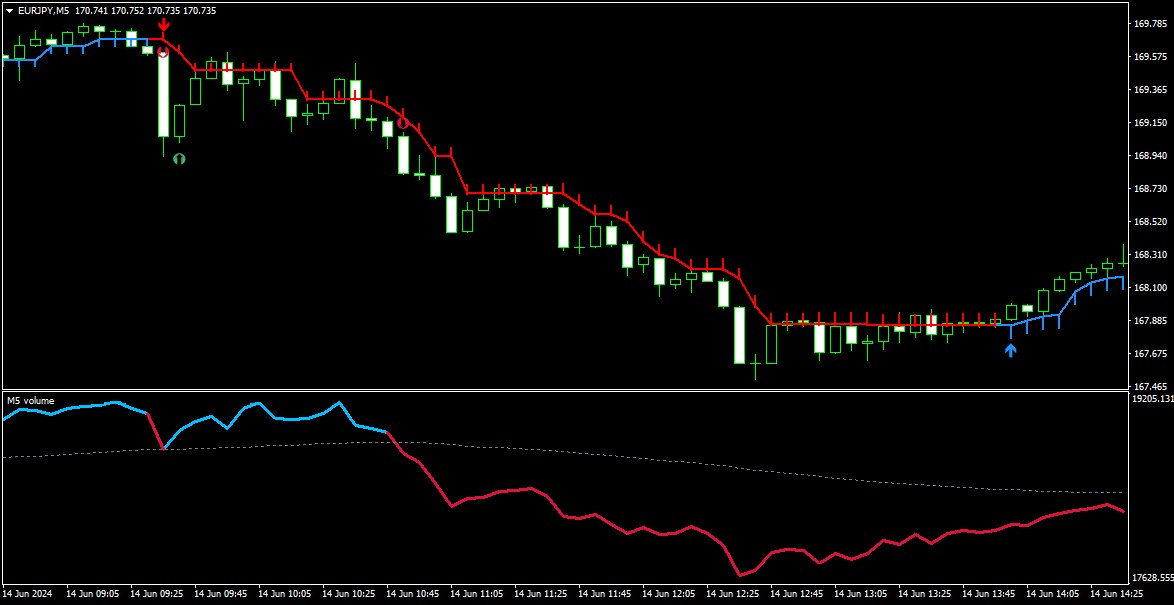Select the 14 Jun 10:05 time label

coord(285,594)
